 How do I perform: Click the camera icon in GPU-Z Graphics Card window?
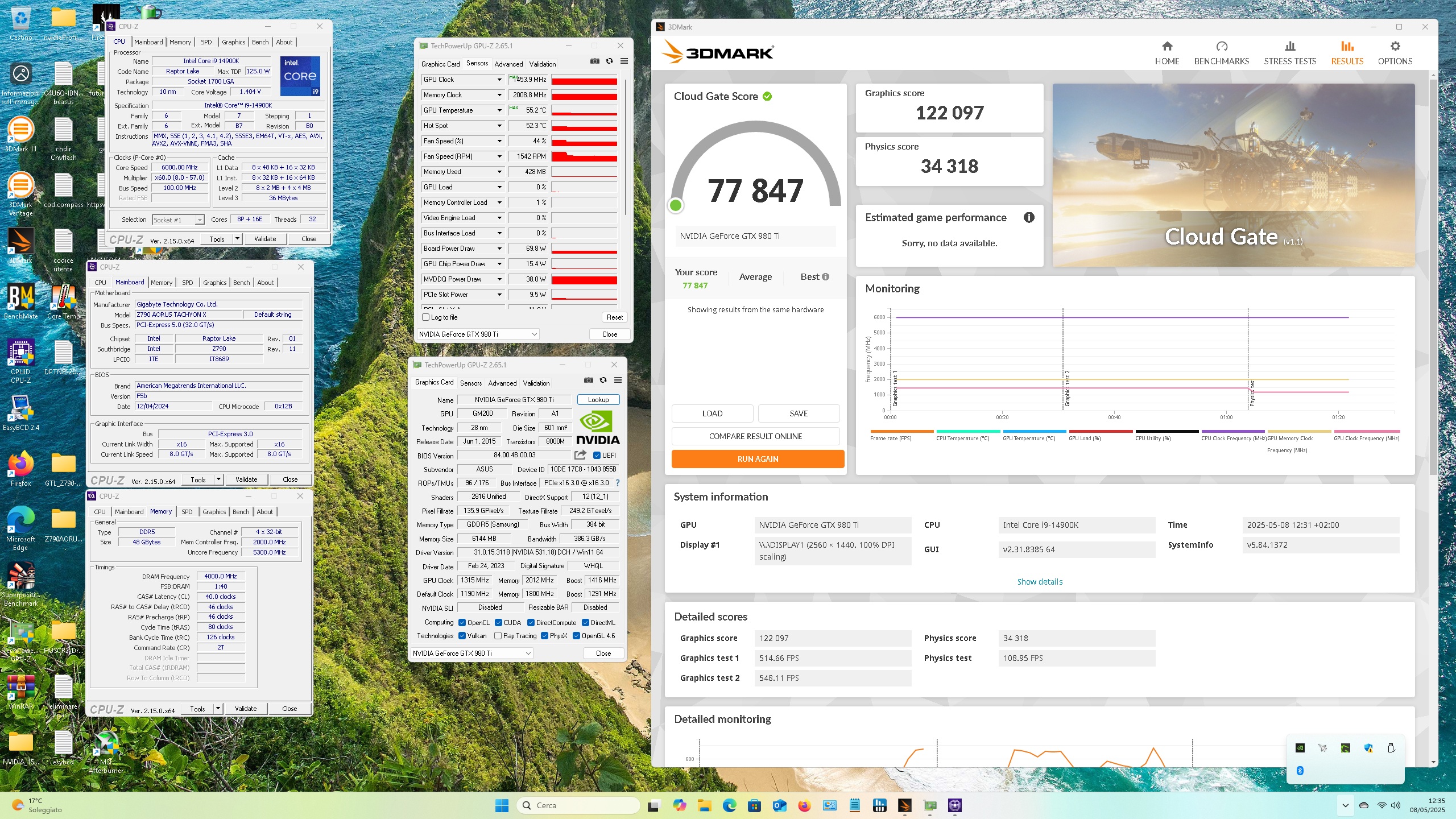click(588, 380)
